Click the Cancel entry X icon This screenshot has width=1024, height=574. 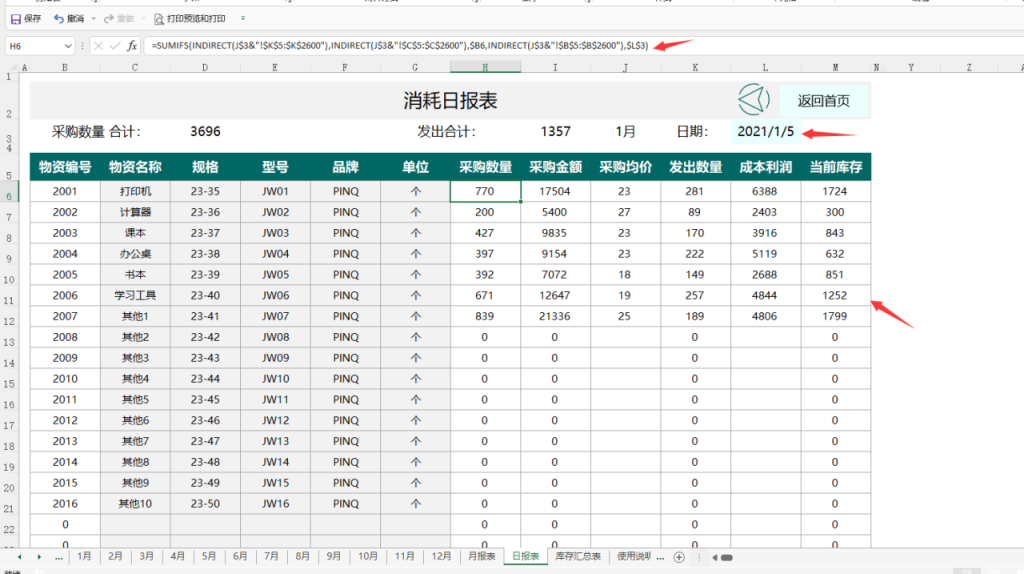point(98,46)
